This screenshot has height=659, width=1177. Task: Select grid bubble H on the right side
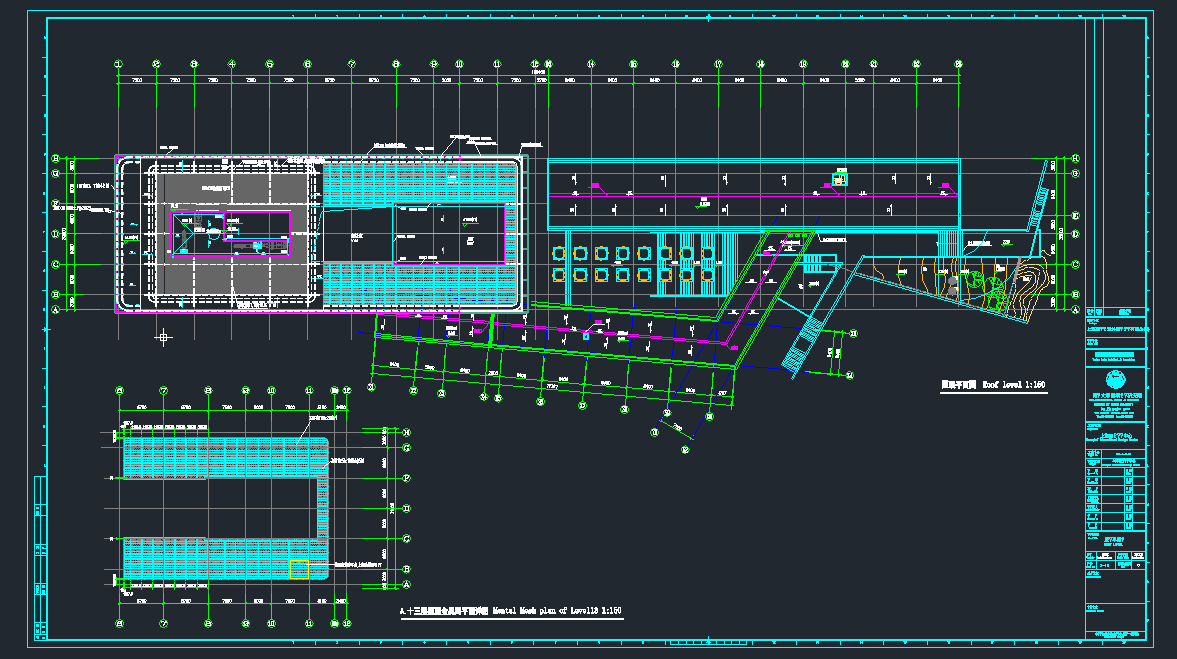click(x=1075, y=158)
